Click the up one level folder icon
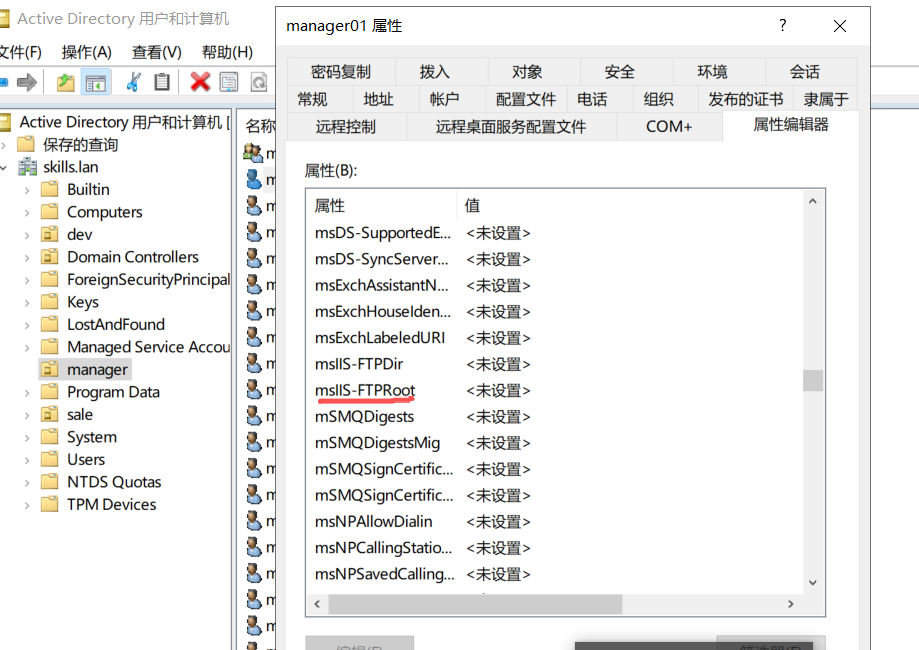 [x=66, y=82]
